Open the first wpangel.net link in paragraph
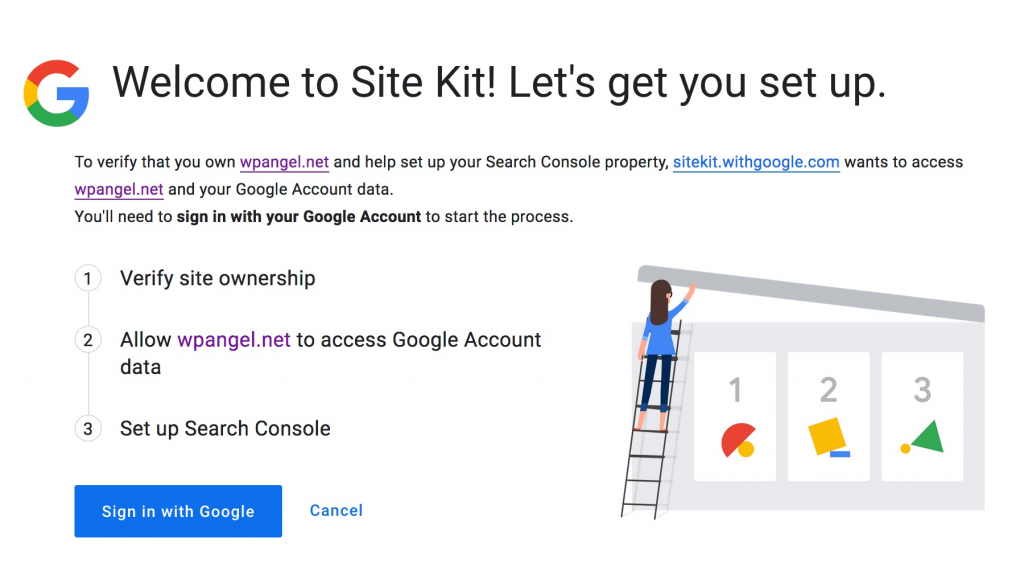The height and width of the screenshot is (583, 1024). click(x=284, y=162)
